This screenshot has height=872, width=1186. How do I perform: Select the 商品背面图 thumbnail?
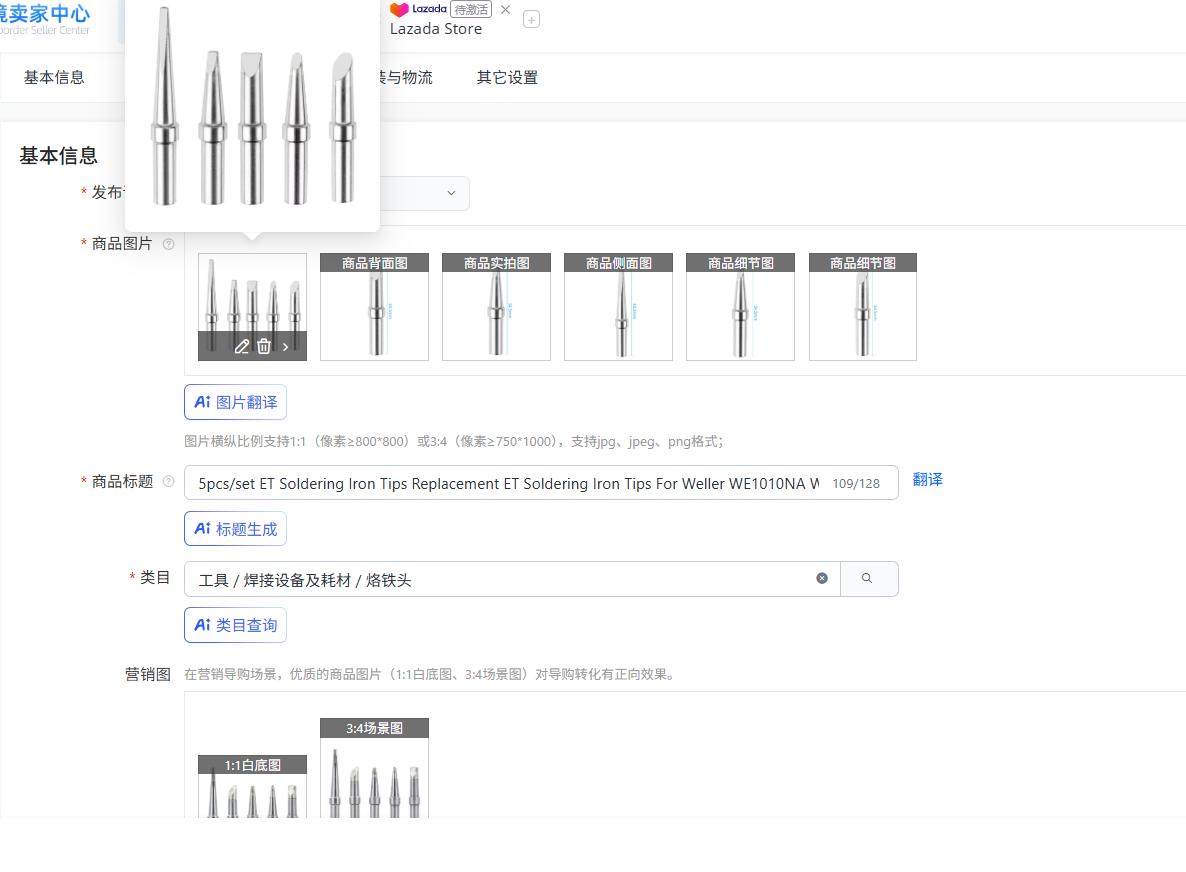374,306
